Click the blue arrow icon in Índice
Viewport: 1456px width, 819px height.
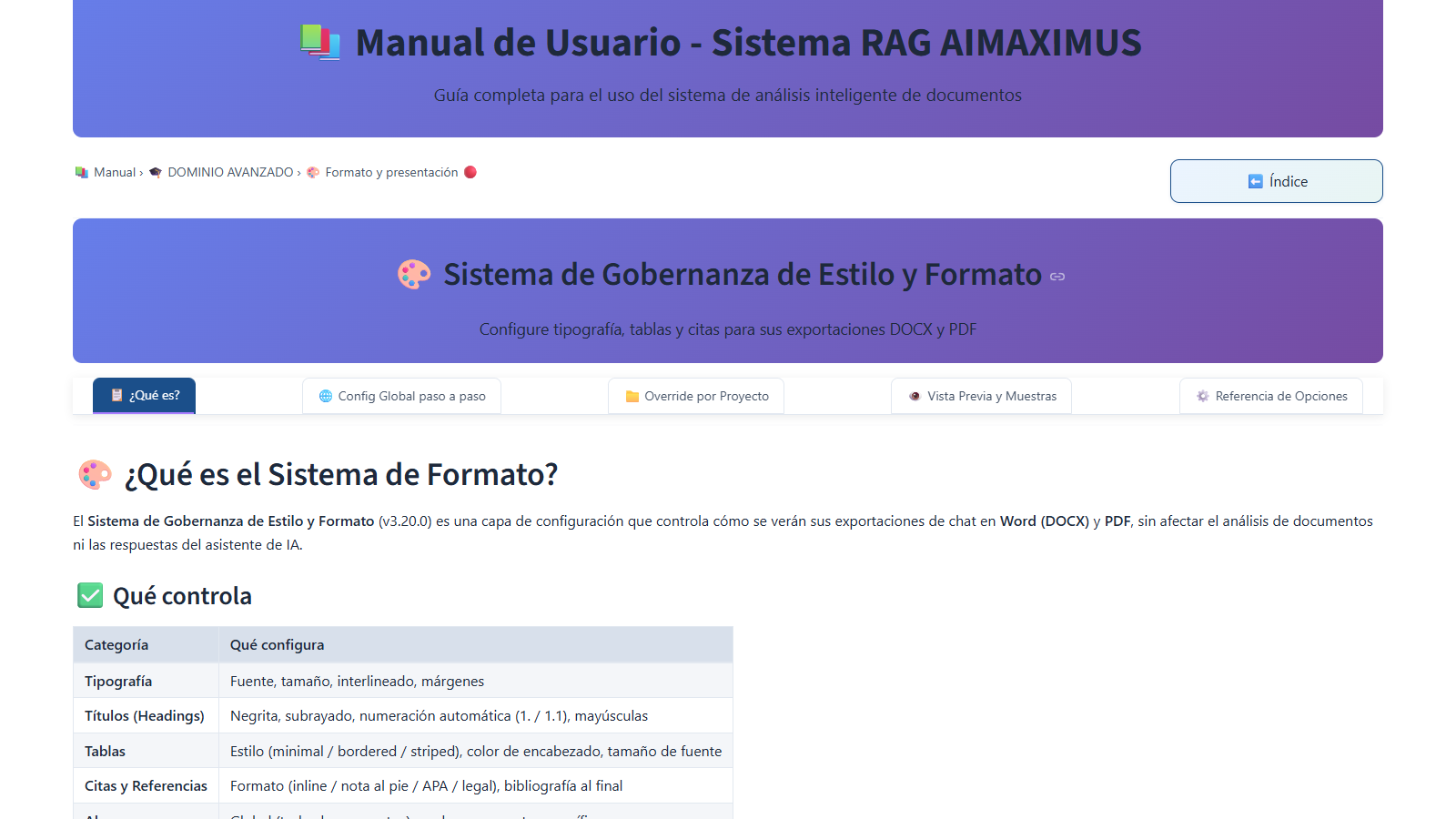coord(1255,181)
